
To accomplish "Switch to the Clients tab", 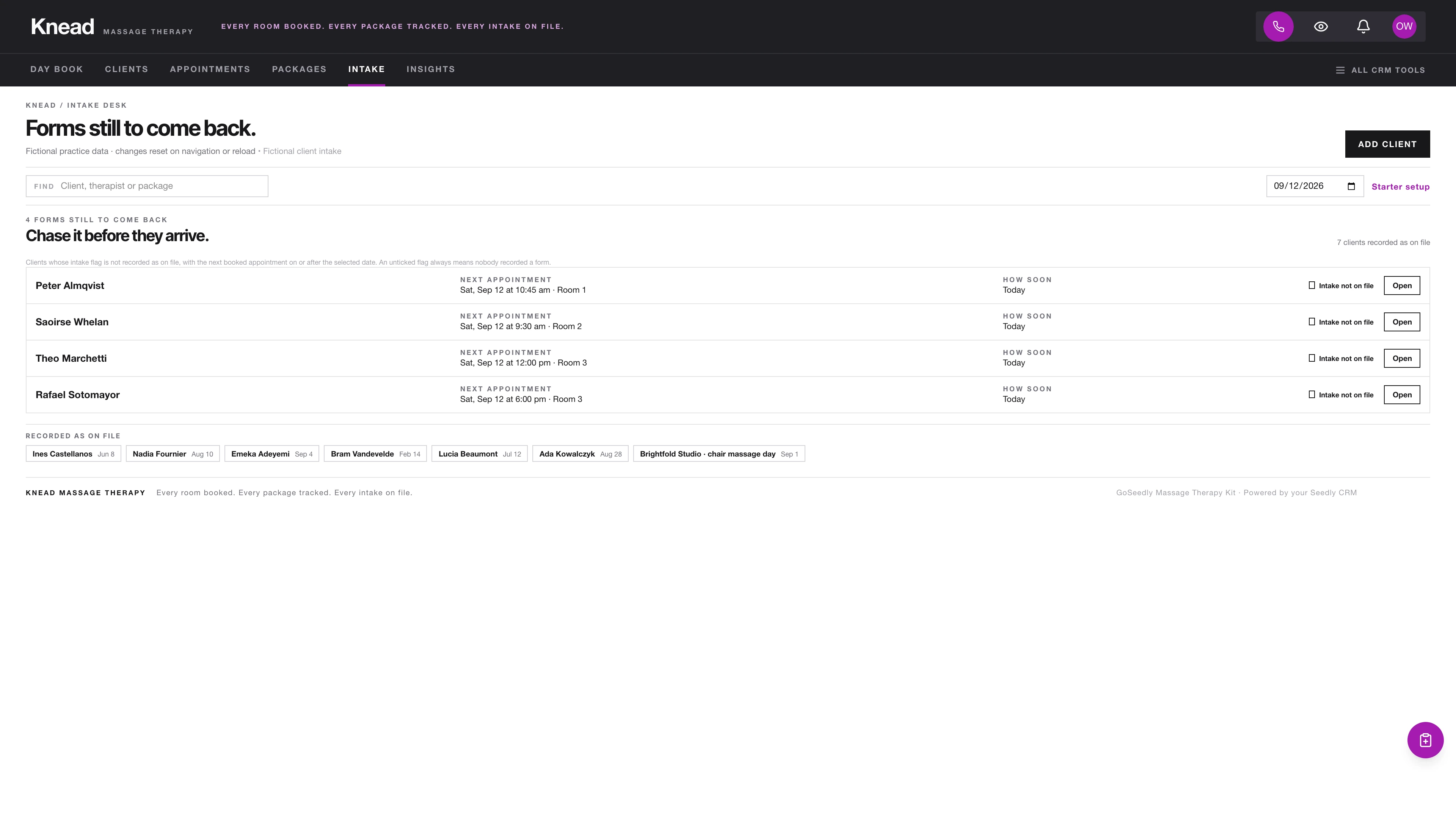I will [x=127, y=69].
